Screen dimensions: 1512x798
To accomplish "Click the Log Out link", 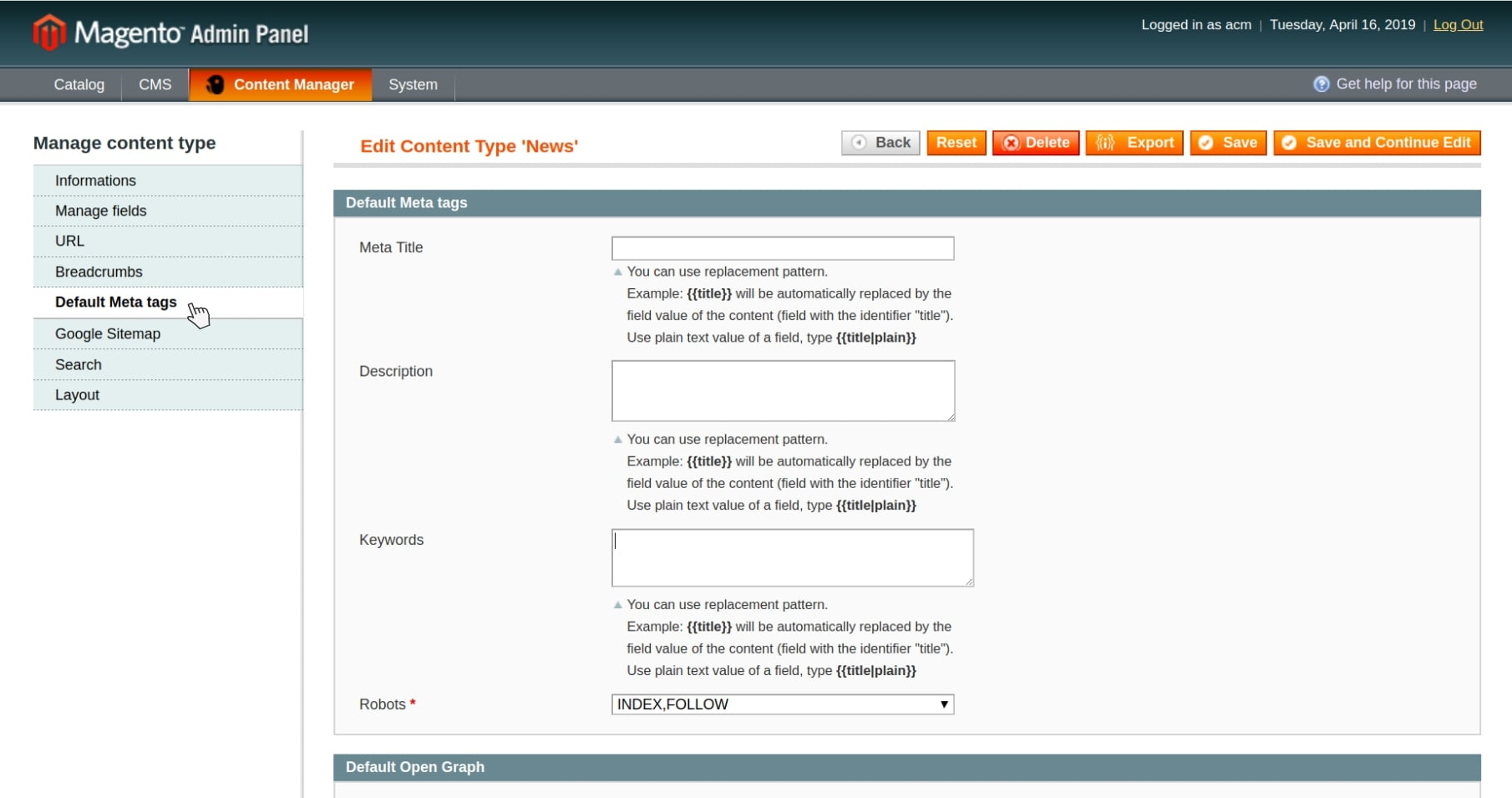I will (1458, 24).
